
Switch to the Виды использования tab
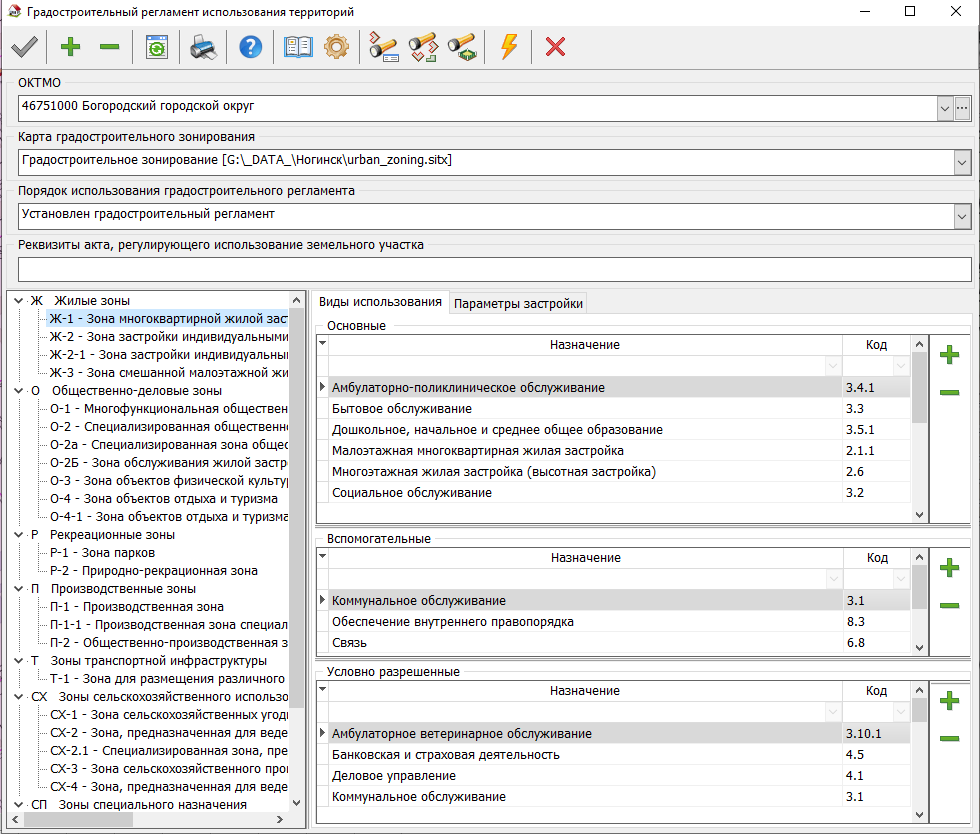379,303
